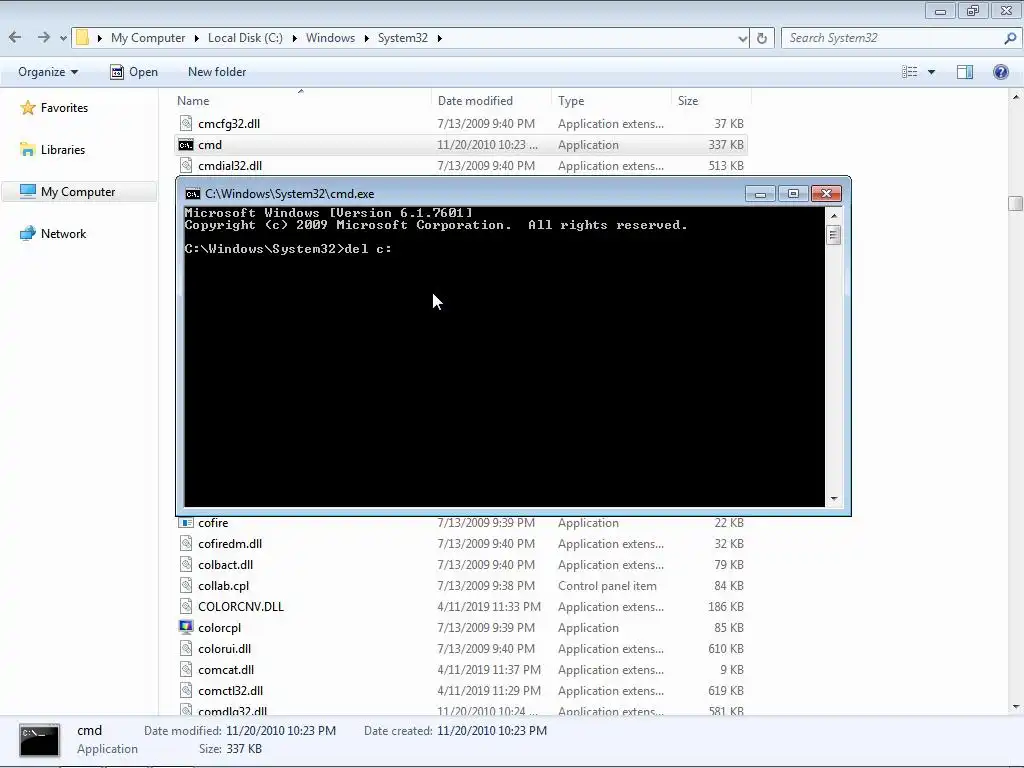Screen dimensions: 1024x768
Task: Sort by the Size column header
Action: 688,101
